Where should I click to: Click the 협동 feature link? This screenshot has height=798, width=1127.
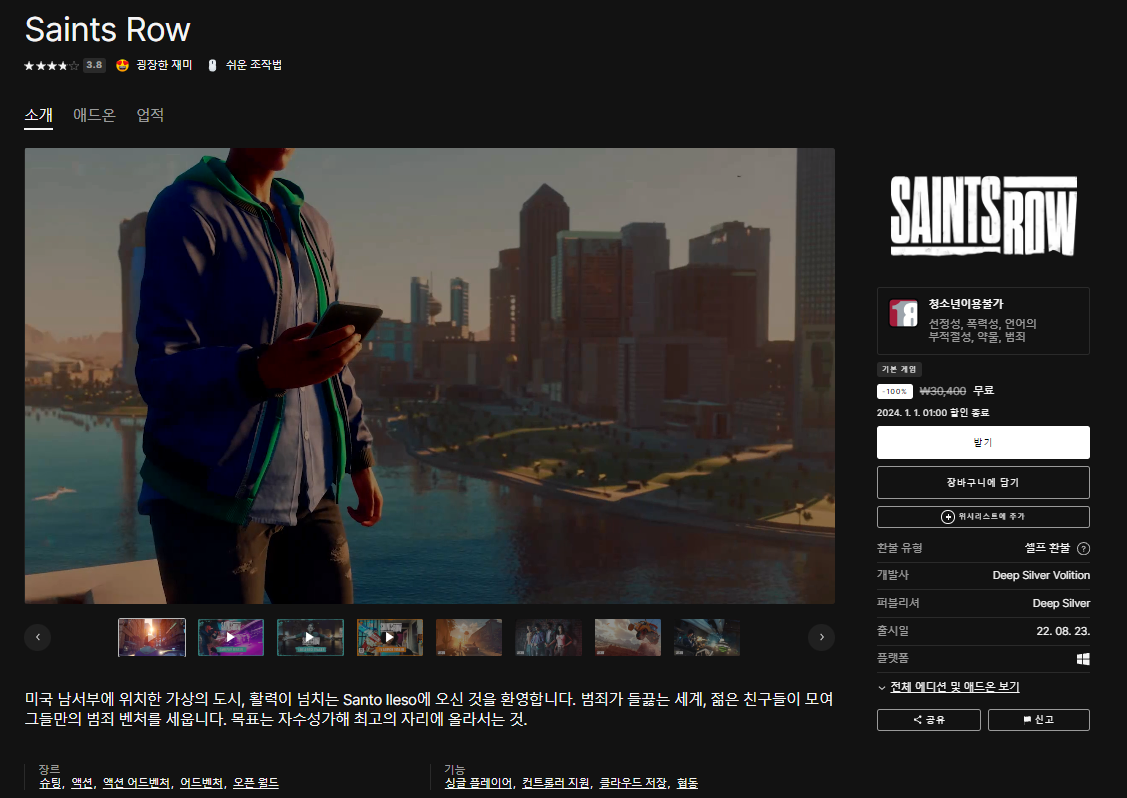pos(687,783)
